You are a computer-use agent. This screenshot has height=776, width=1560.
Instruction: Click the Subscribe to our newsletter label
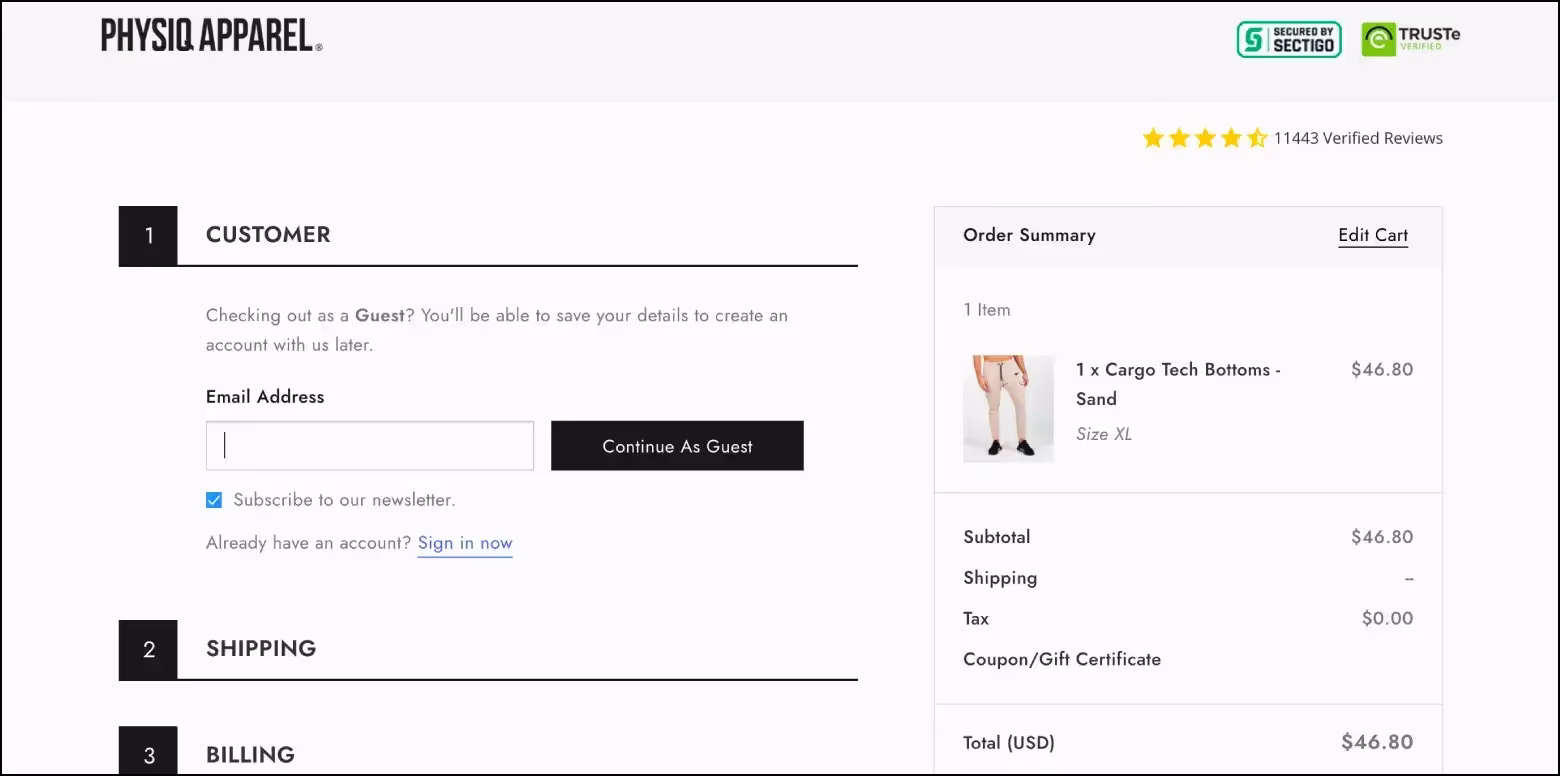[344, 500]
